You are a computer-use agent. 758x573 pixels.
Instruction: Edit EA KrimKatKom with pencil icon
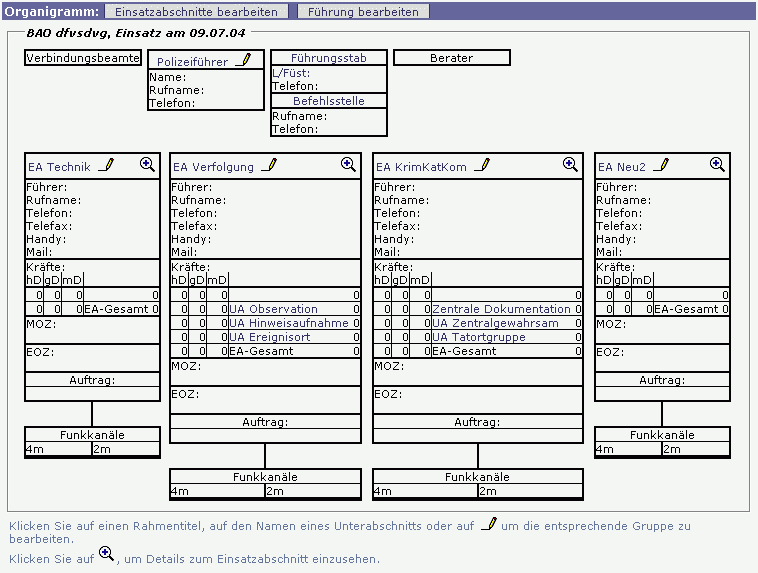(x=482, y=166)
